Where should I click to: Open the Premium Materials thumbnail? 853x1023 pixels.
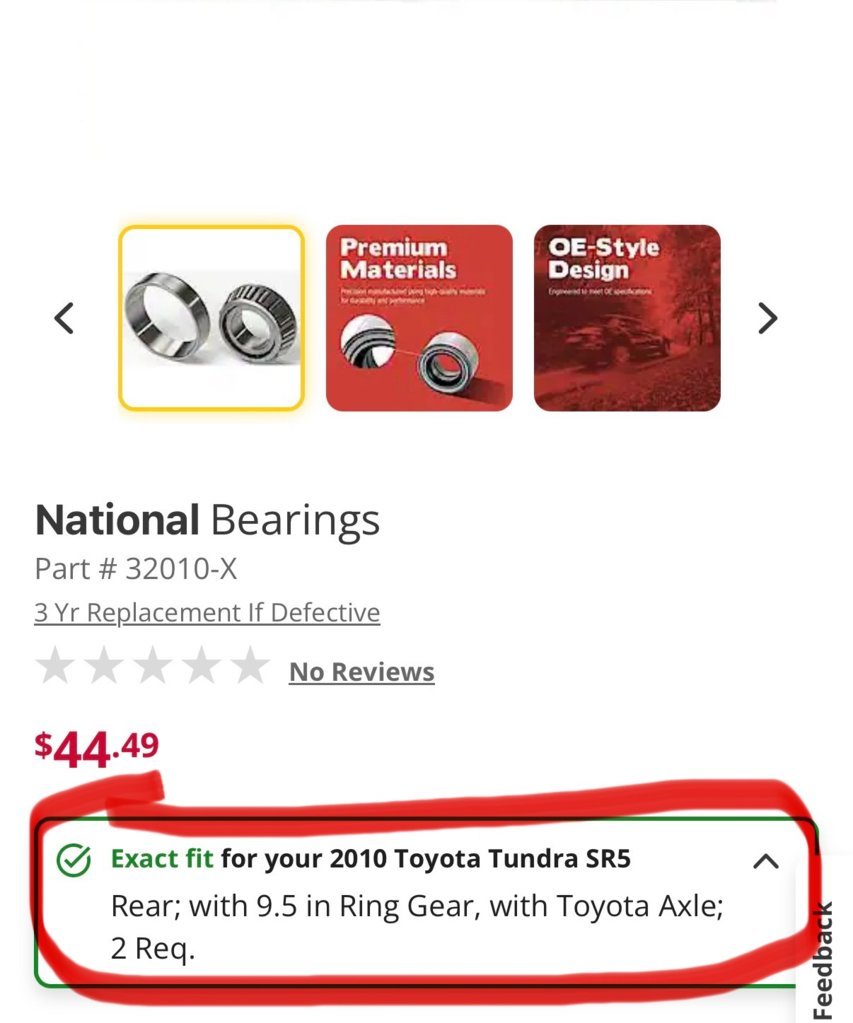coord(419,318)
